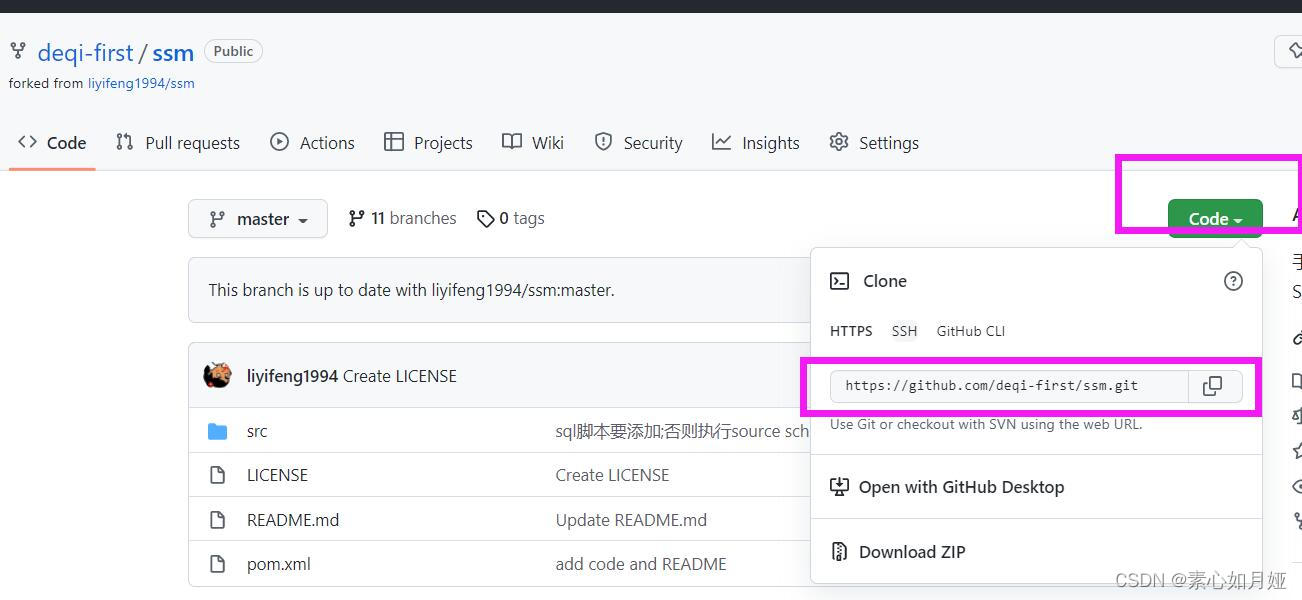Open the src folder name
The width and height of the screenshot is (1302, 600).
tap(257, 431)
